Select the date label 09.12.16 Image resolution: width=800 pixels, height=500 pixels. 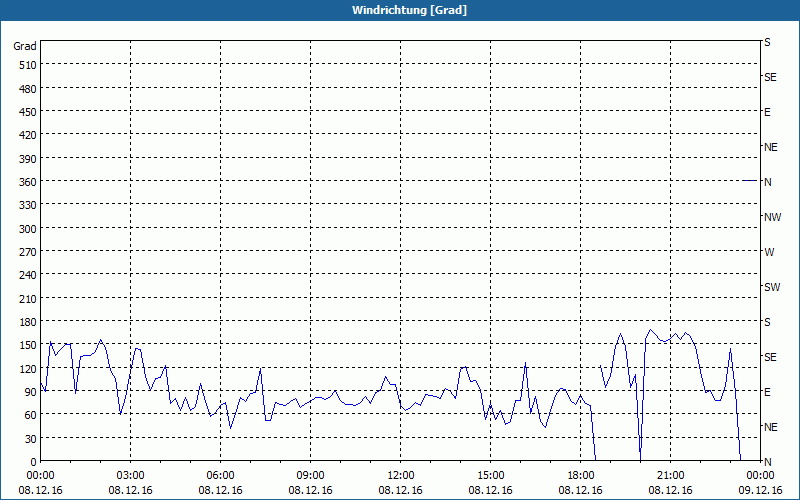coord(760,490)
